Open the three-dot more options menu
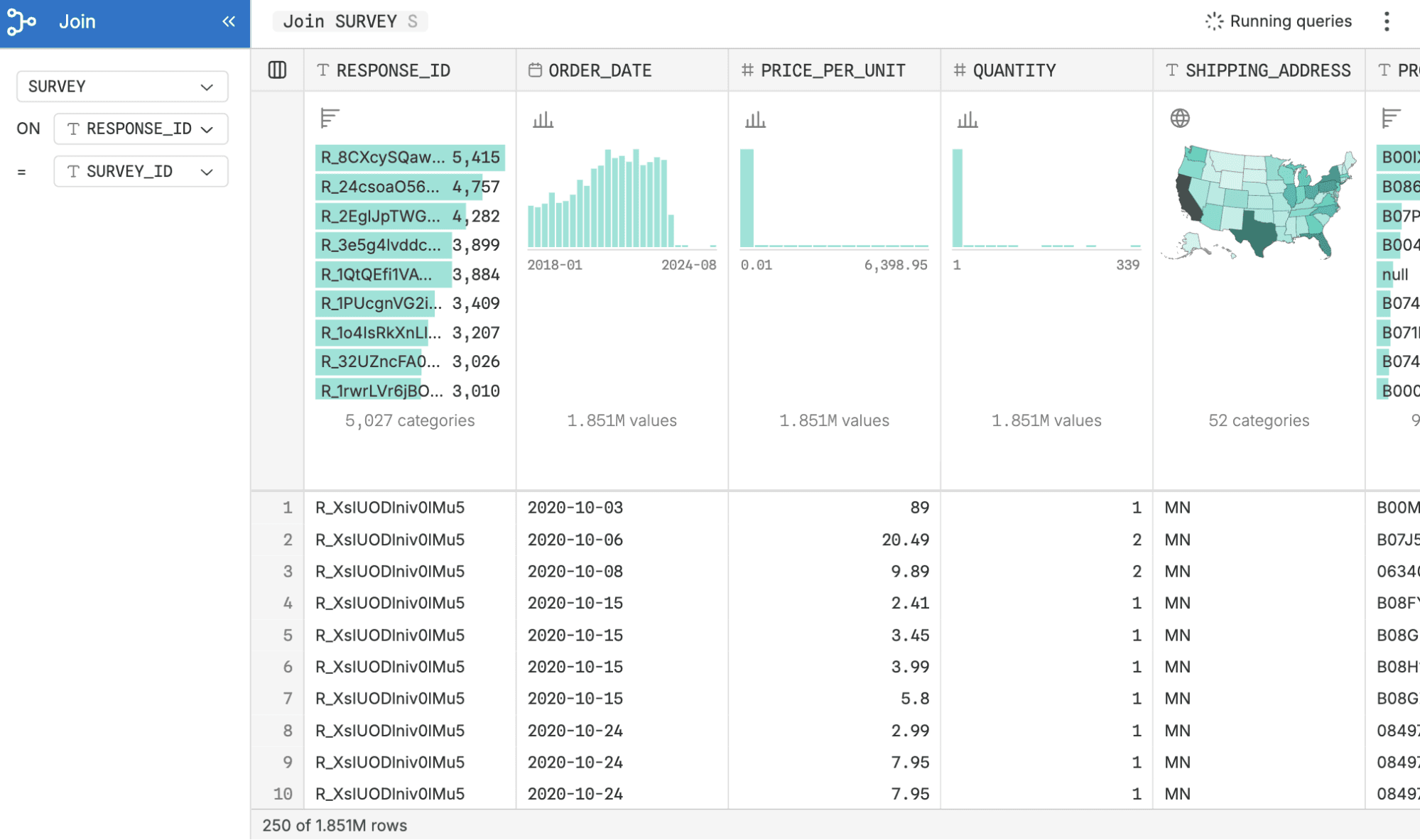The image size is (1420, 840). coord(1386,21)
